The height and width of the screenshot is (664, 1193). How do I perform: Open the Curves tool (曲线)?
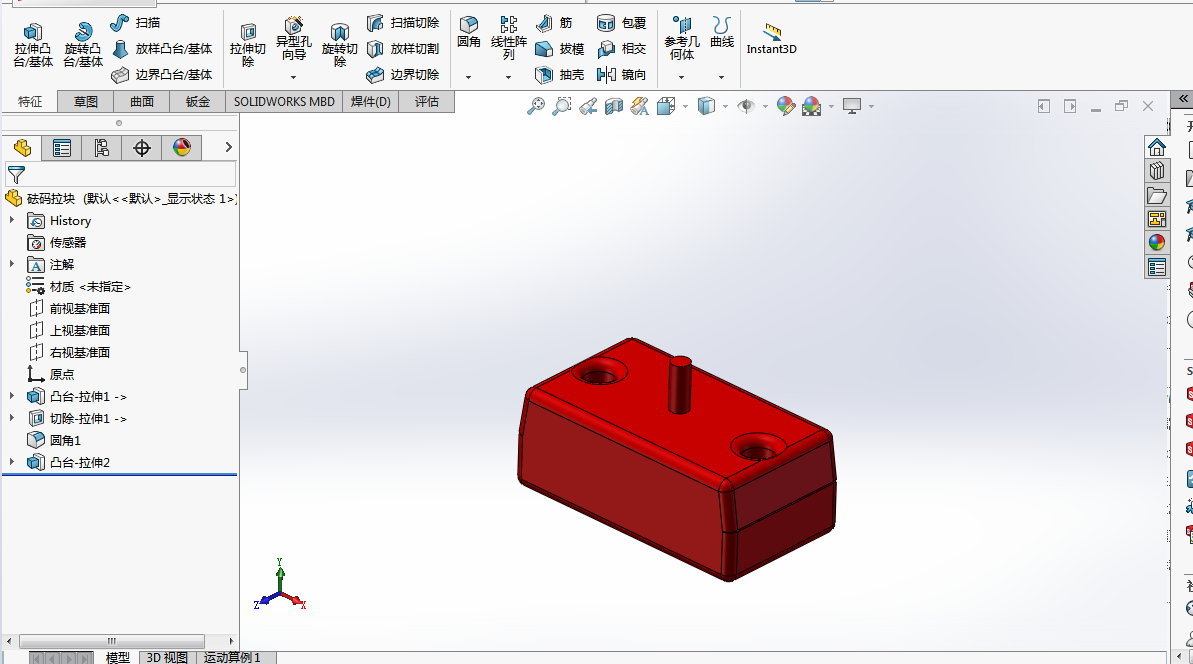pos(722,32)
